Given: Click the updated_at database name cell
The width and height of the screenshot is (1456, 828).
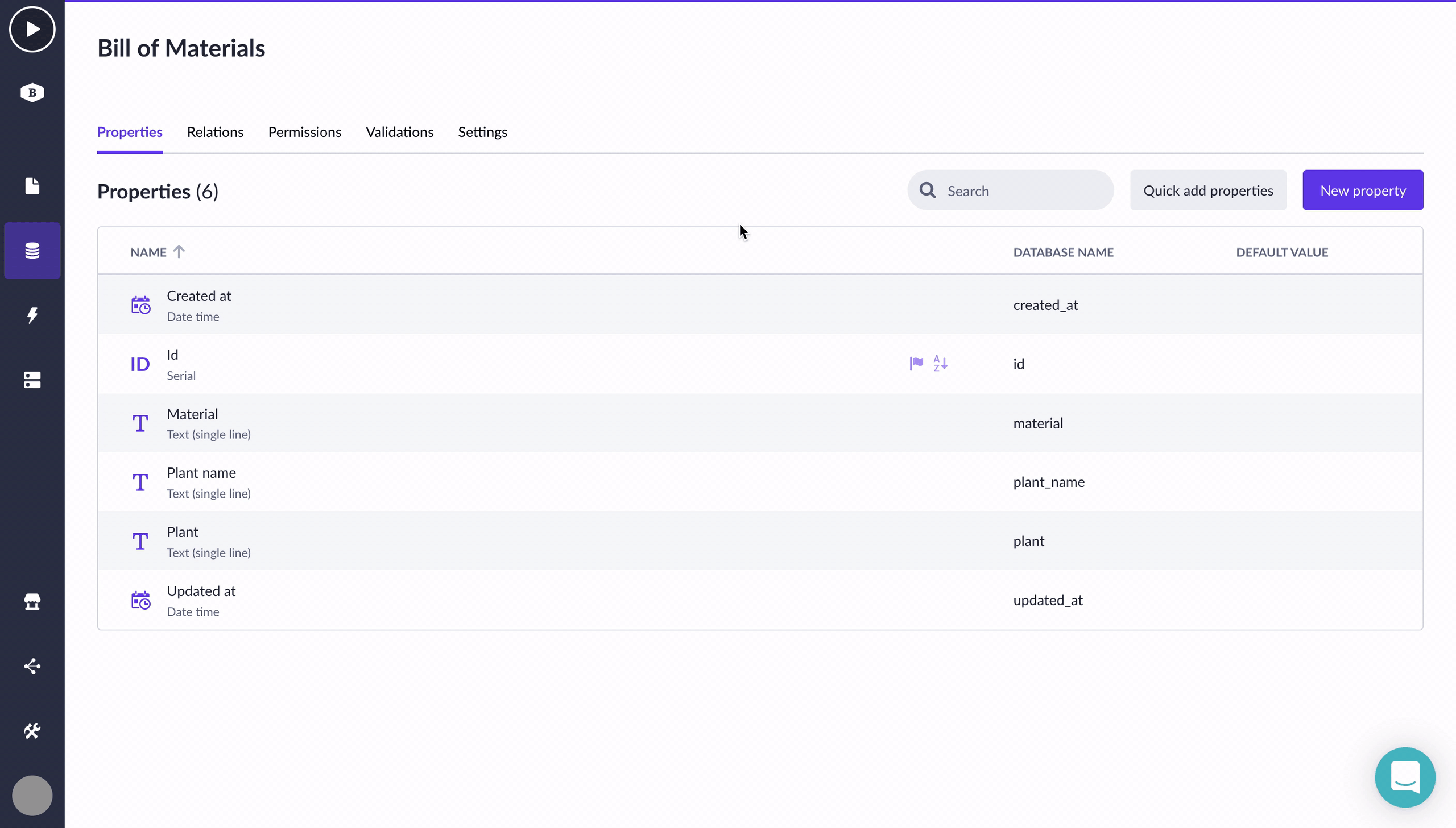Looking at the screenshot, I should point(1048,601).
